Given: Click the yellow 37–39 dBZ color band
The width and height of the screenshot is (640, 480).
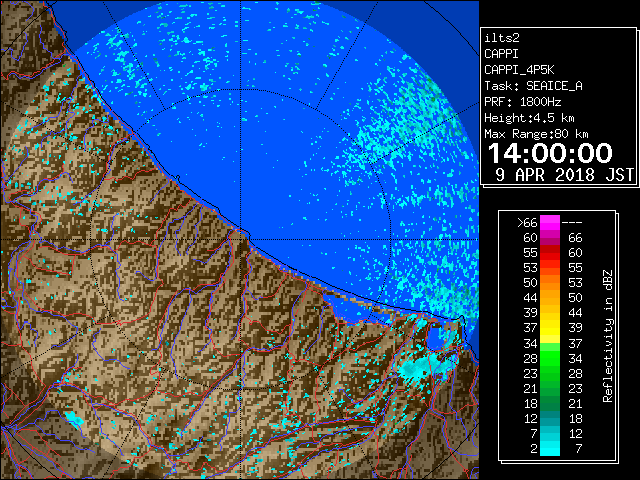Looking at the screenshot, I should 550,328.
